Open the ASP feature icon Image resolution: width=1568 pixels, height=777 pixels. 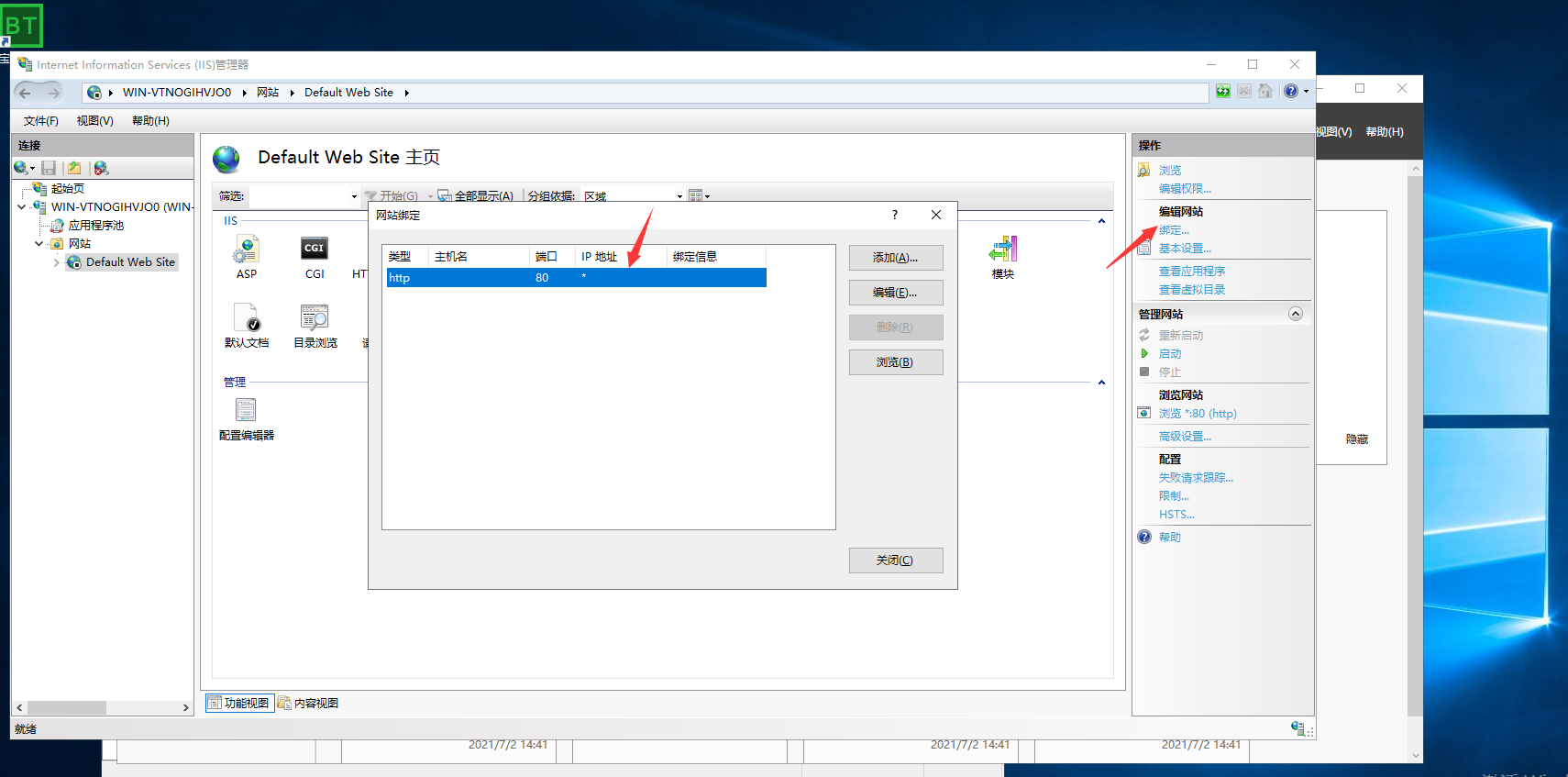tap(247, 250)
